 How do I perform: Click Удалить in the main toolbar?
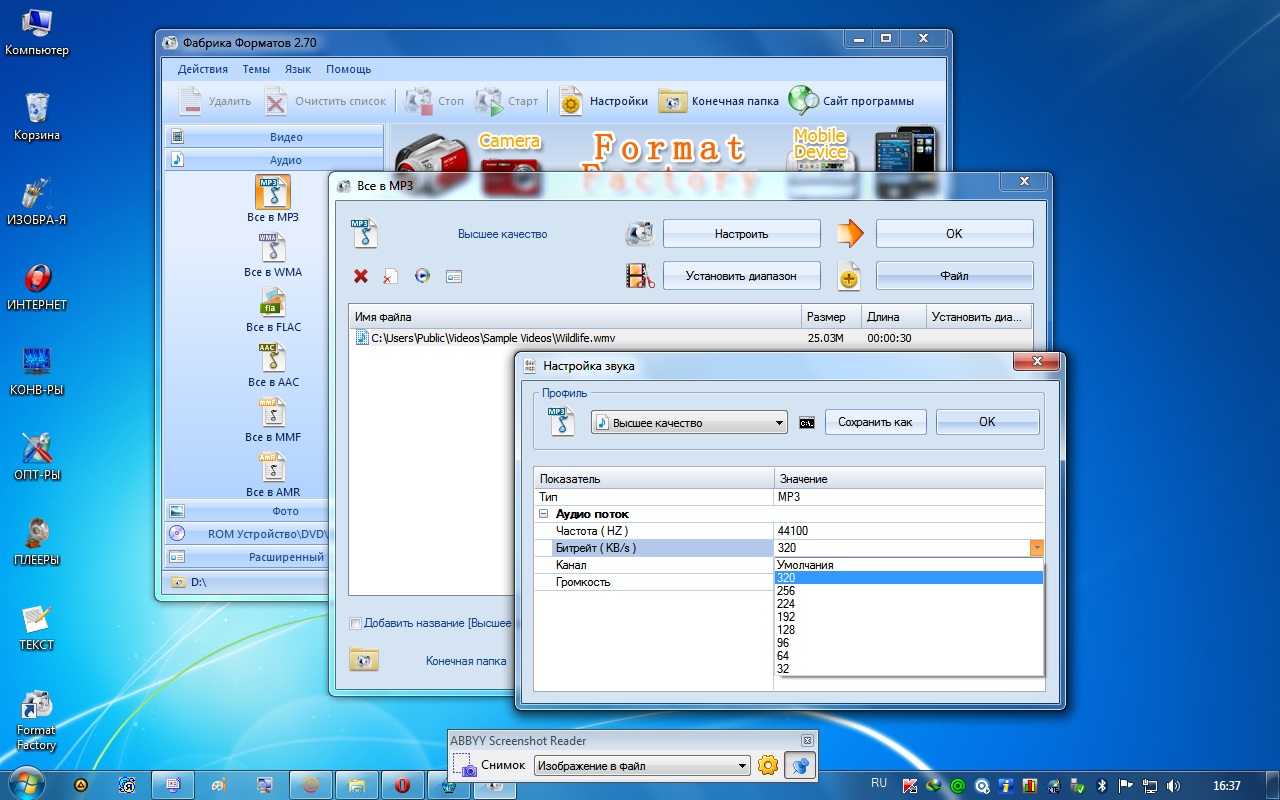coord(215,101)
